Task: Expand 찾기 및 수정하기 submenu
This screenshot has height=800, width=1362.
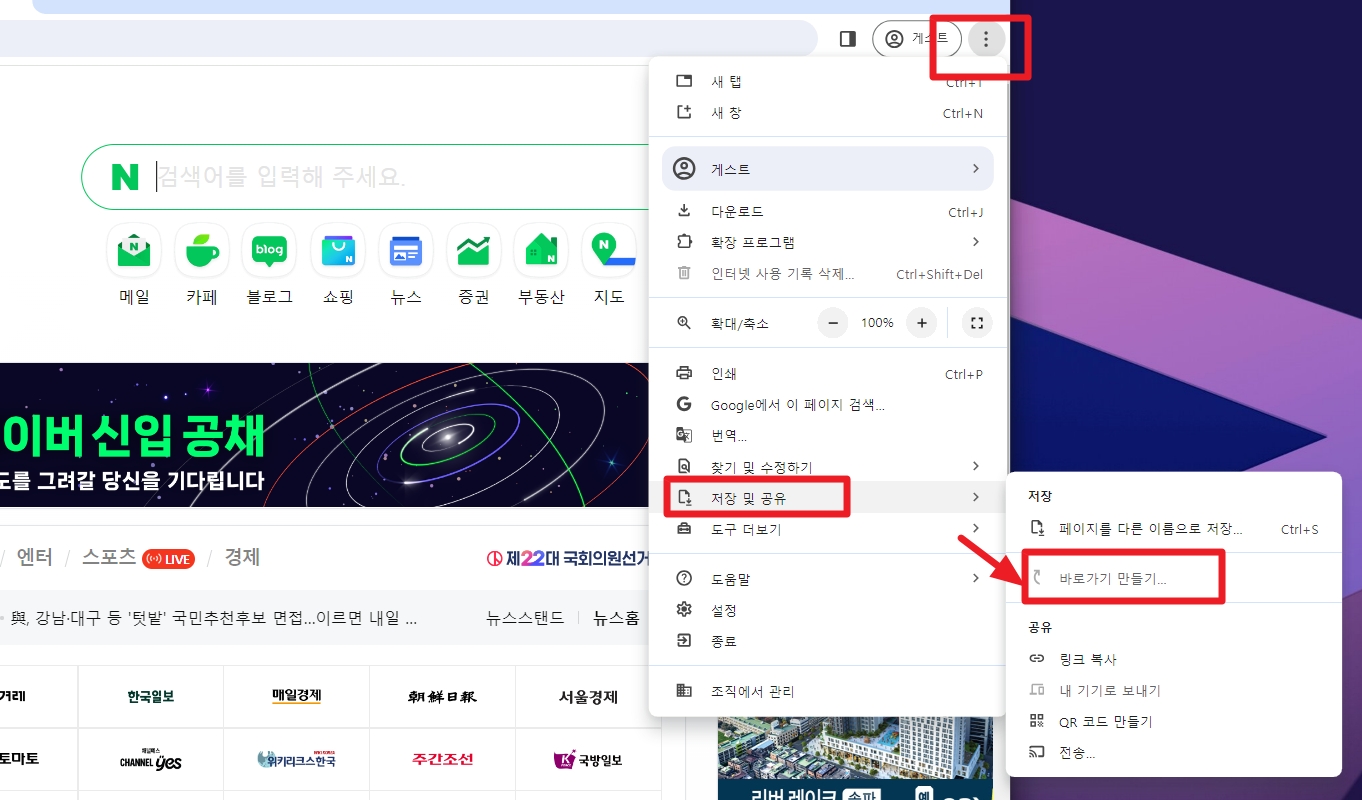Action: click(x=827, y=467)
